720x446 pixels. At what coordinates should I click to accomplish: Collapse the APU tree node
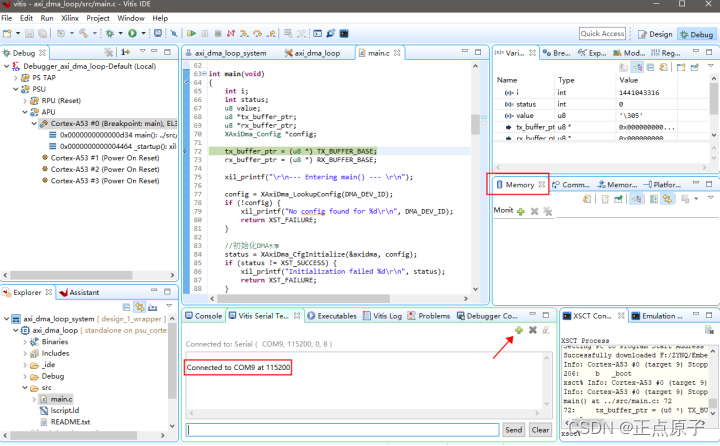pyautogui.click(x=25, y=112)
